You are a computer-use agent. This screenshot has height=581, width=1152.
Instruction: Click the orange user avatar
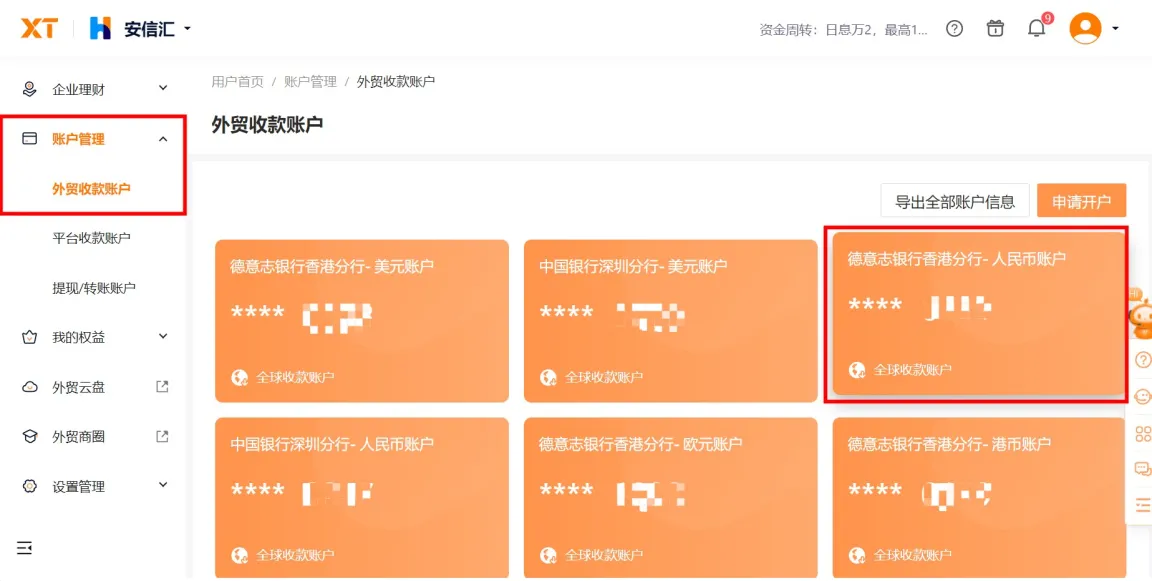(1085, 29)
